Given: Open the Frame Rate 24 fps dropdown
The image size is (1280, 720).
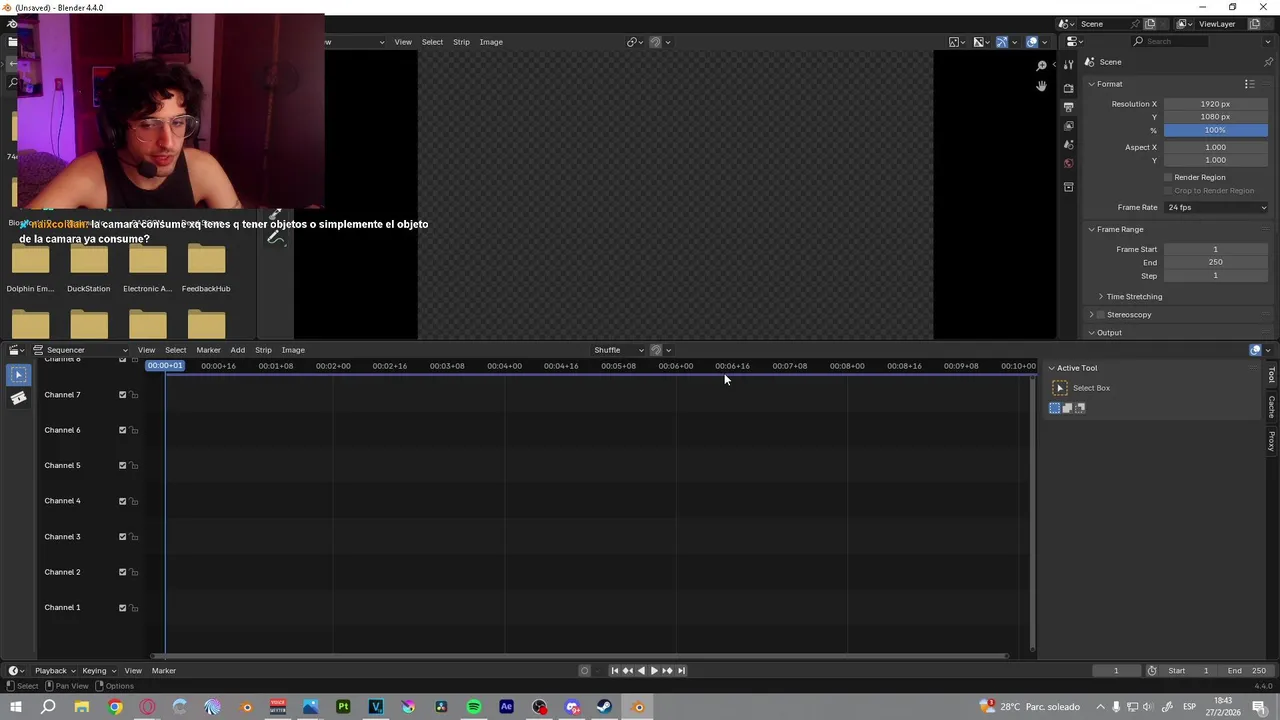Looking at the screenshot, I should (x=1216, y=207).
